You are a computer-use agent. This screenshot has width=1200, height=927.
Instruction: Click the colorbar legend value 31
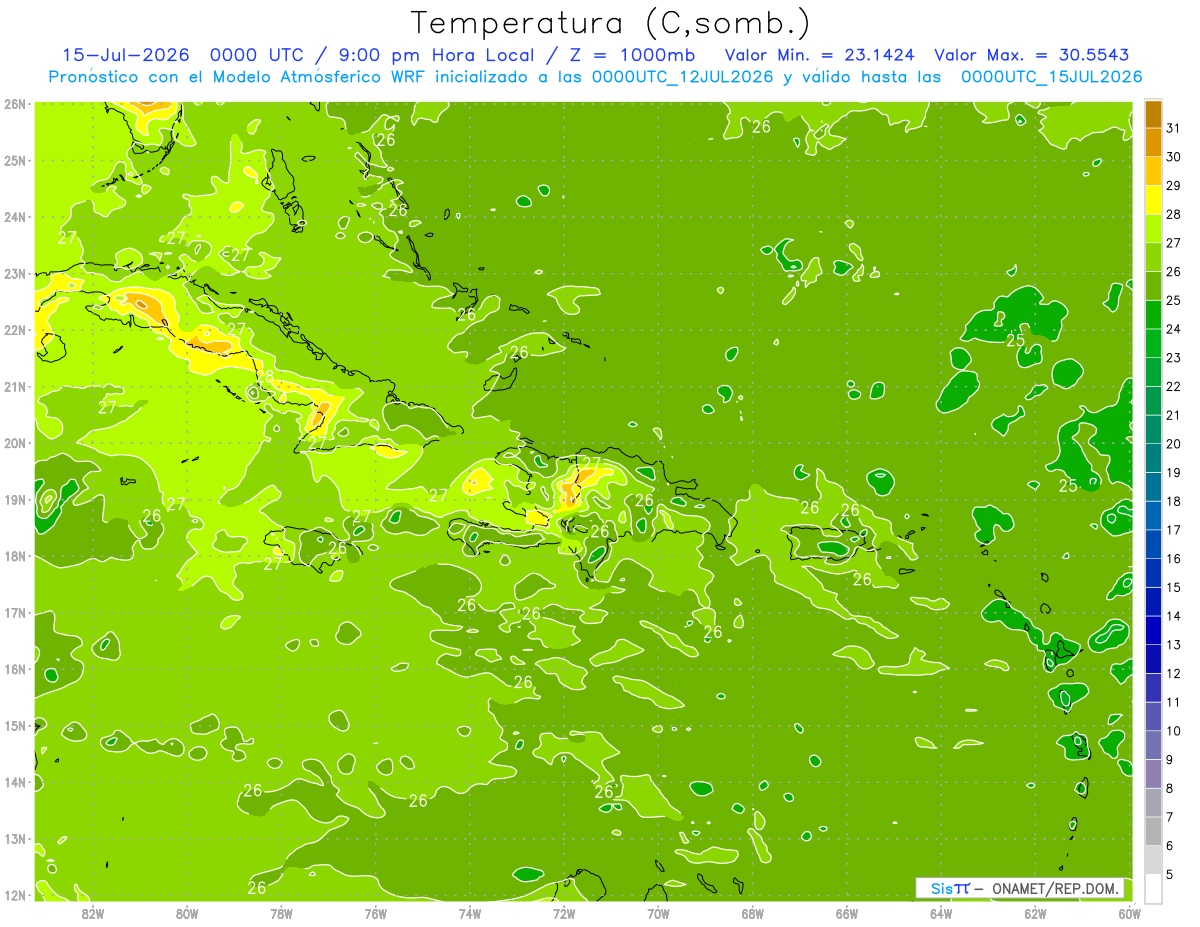(x=1174, y=127)
